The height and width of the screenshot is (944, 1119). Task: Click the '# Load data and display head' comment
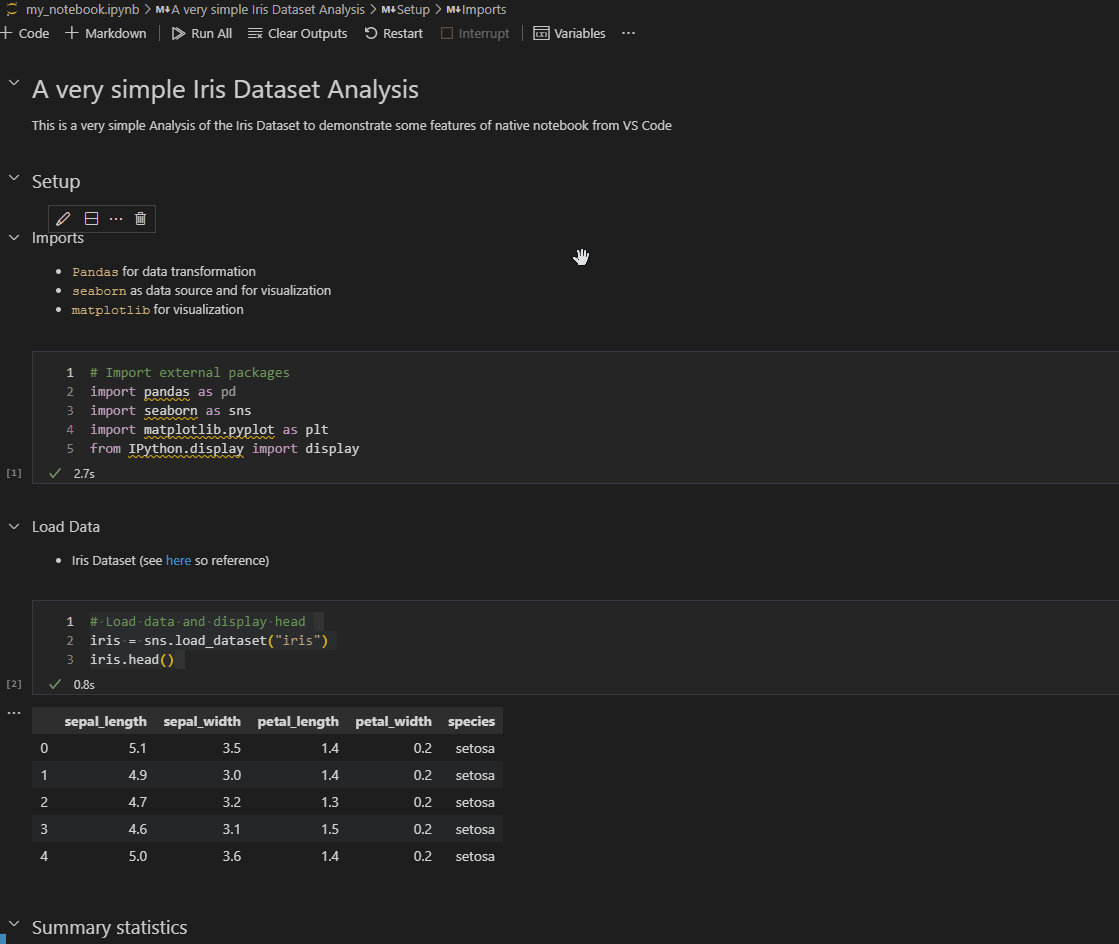198,621
